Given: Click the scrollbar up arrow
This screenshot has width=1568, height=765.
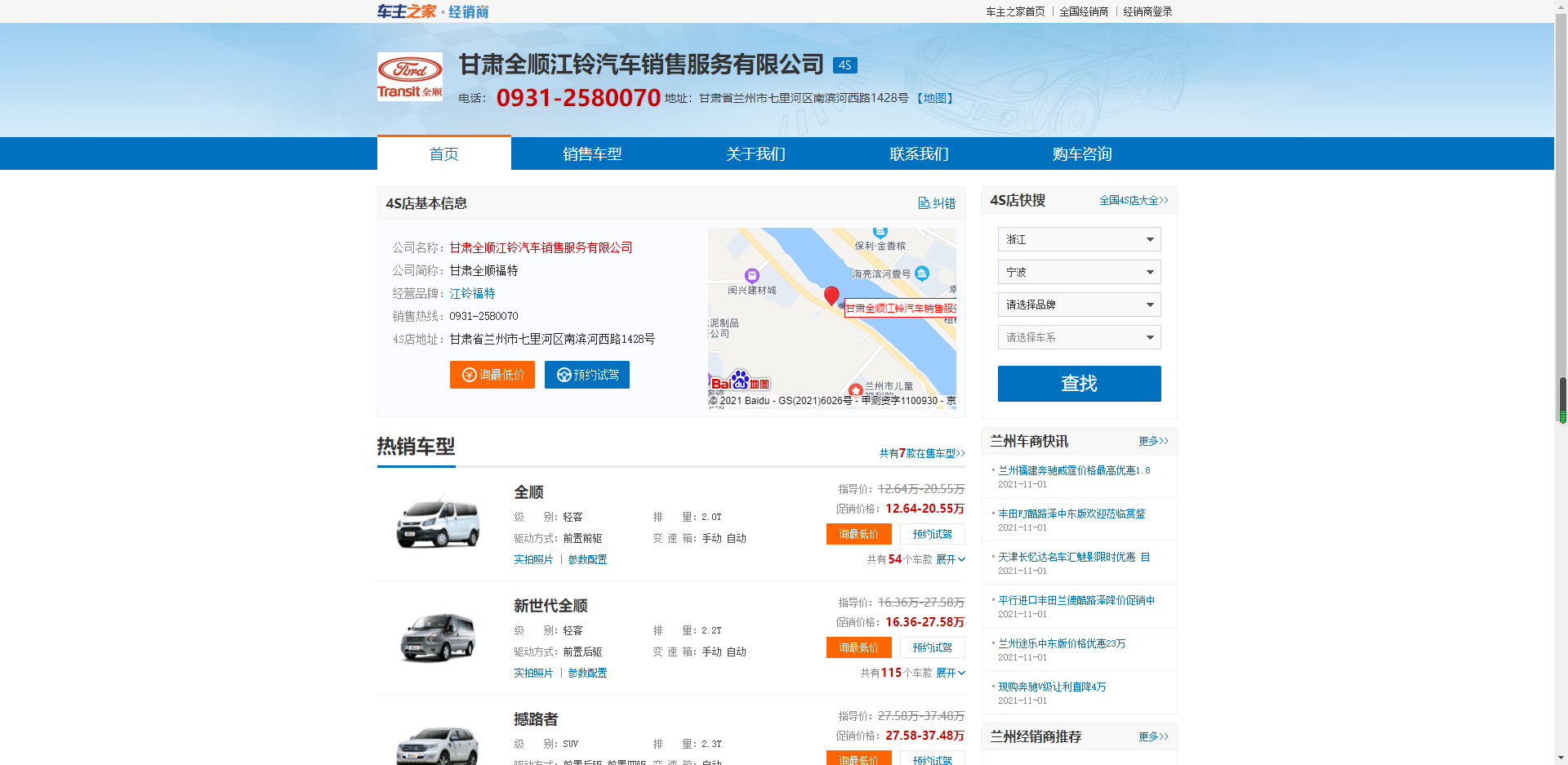Looking at the screenshot, I should [x=1561, y=7].
